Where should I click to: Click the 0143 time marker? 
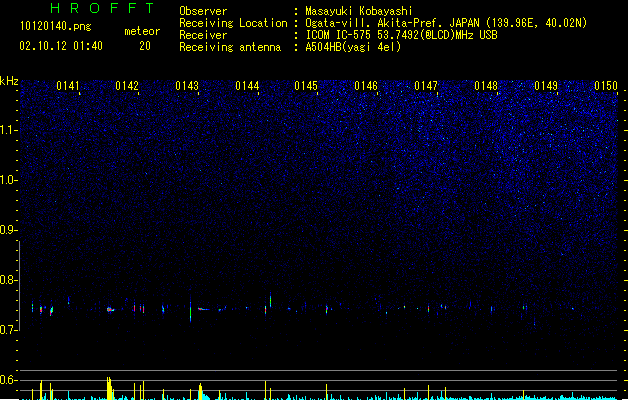[x=187, y=86]
